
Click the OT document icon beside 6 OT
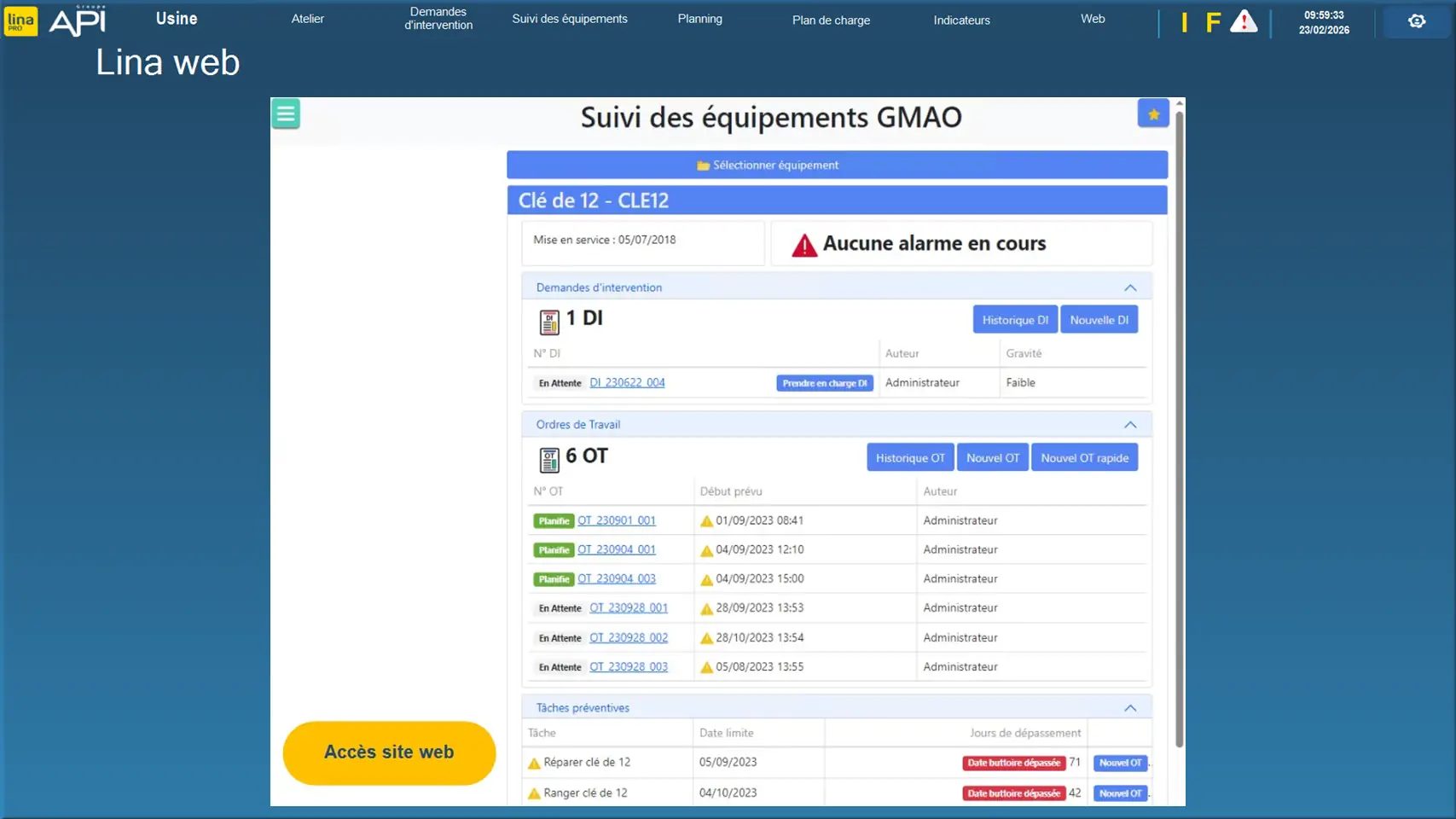coord(549,459)
